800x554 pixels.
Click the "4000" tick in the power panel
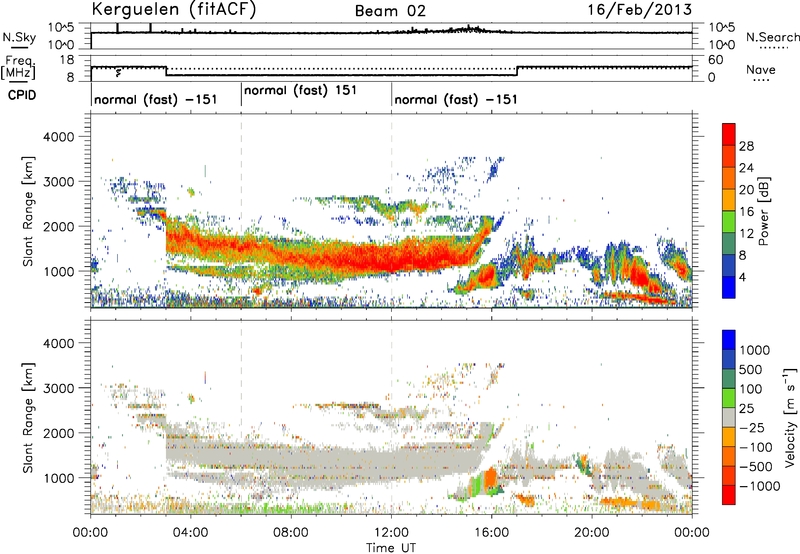pos(58,137)
